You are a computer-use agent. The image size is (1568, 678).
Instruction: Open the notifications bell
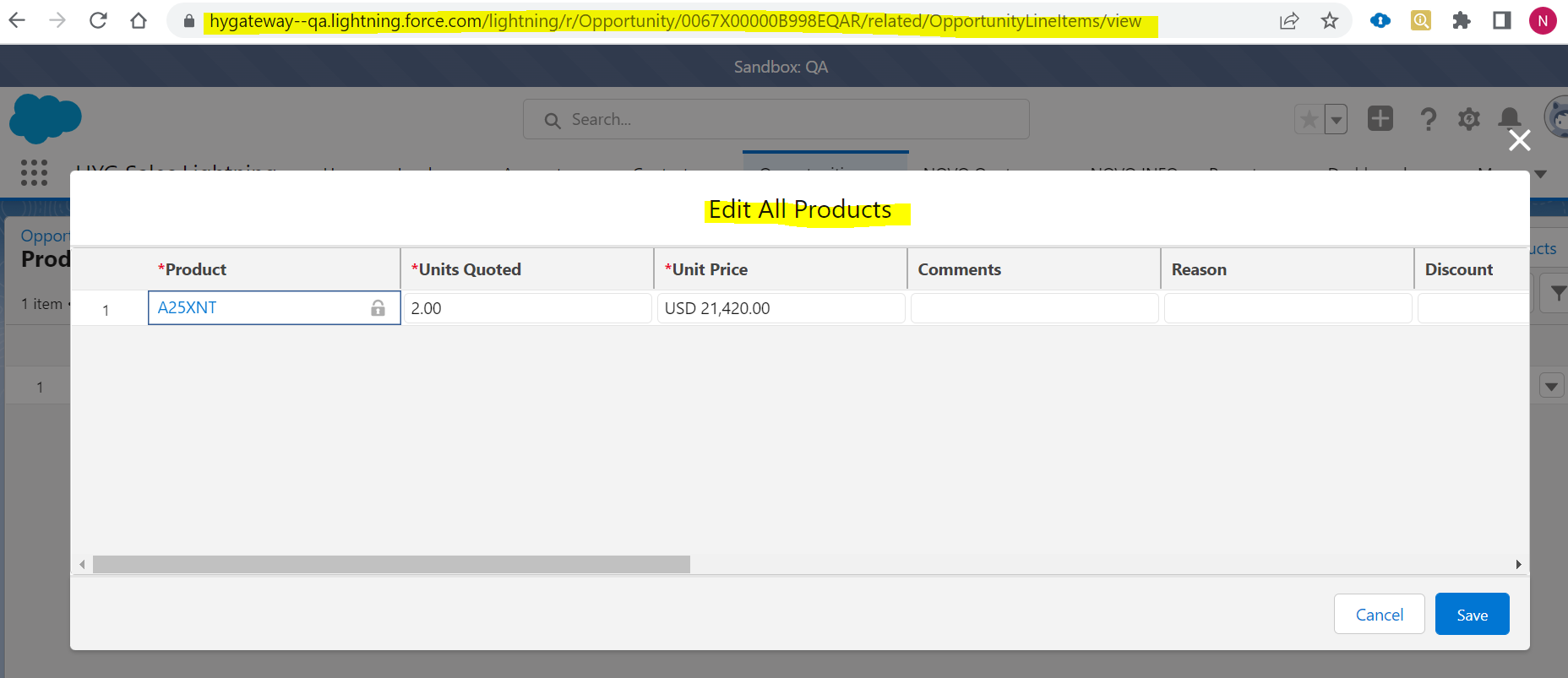click(x=1510, y=119)
